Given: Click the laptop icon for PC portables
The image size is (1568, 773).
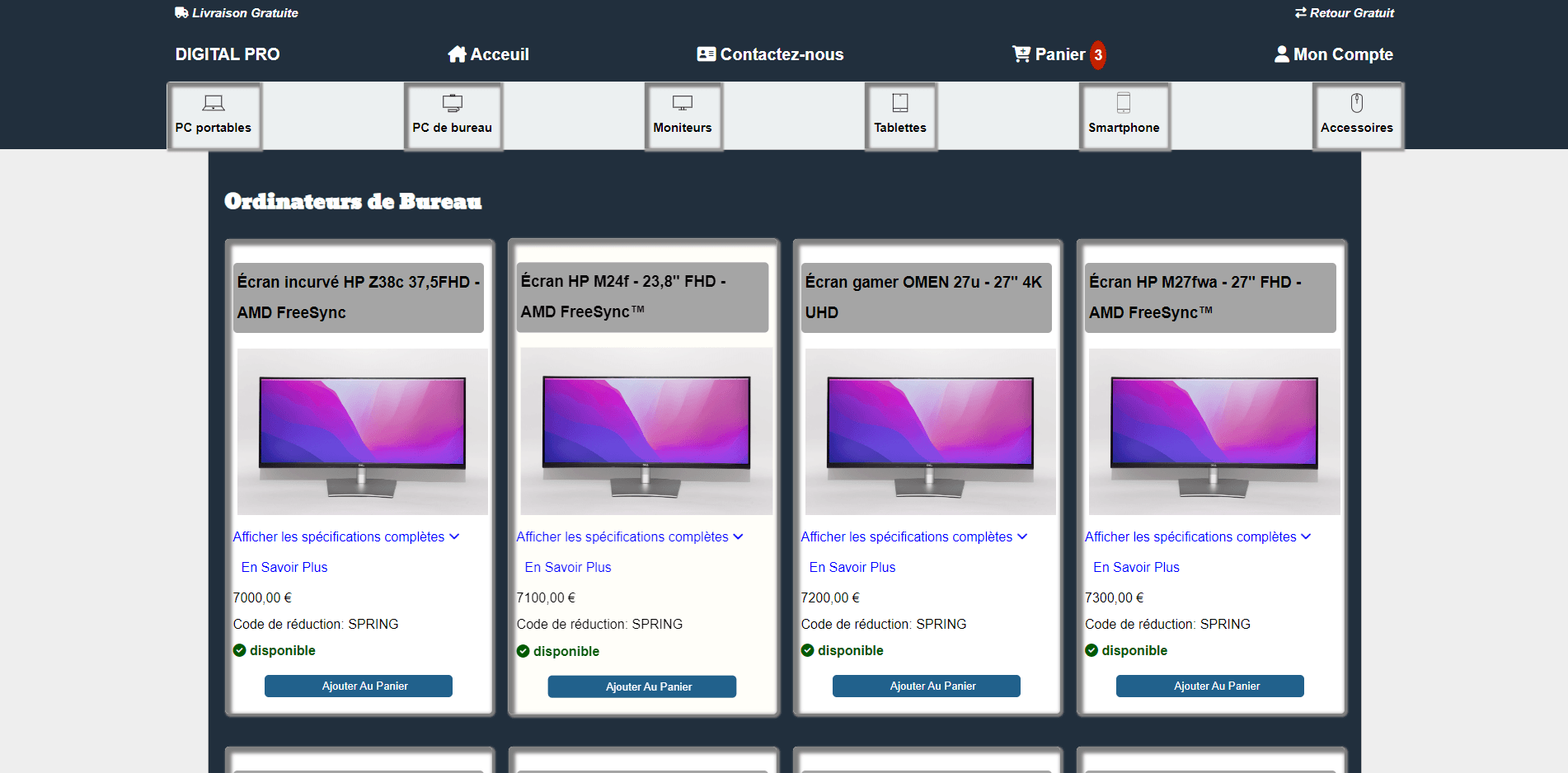Looking at the screenshot, I should tap(214, 103).
